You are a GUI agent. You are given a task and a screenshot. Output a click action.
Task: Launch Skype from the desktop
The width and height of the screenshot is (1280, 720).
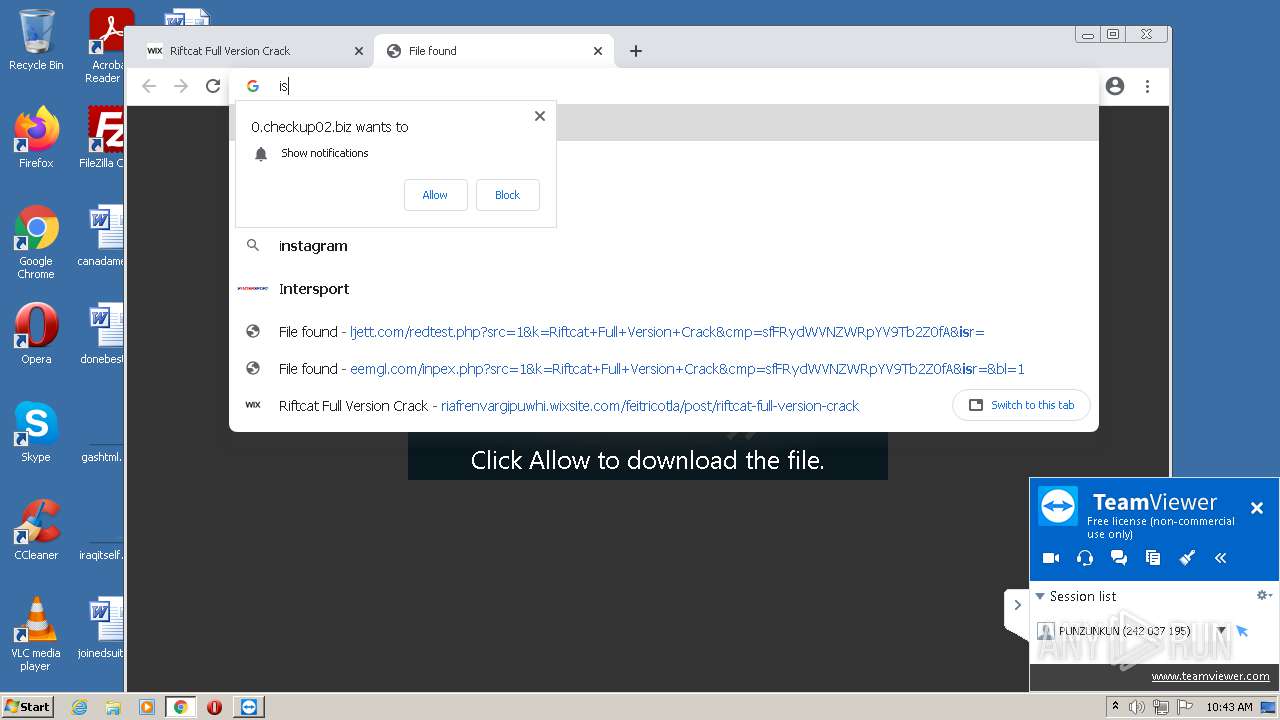36,431
